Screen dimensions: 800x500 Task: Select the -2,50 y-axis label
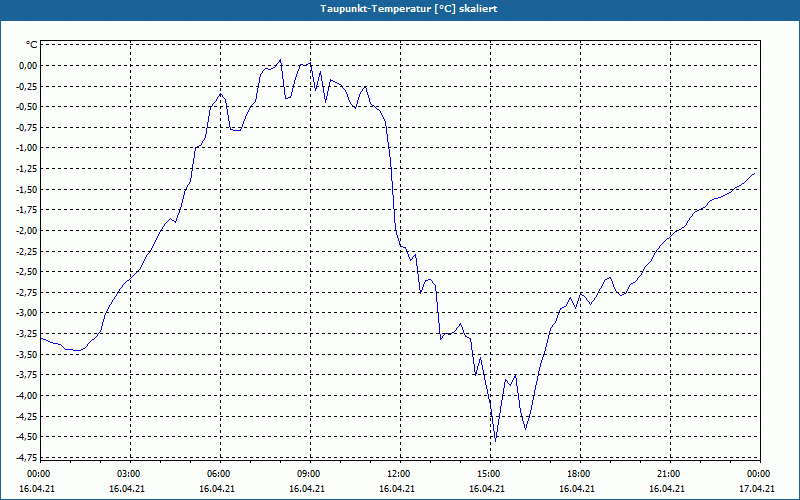click(27, 271)
